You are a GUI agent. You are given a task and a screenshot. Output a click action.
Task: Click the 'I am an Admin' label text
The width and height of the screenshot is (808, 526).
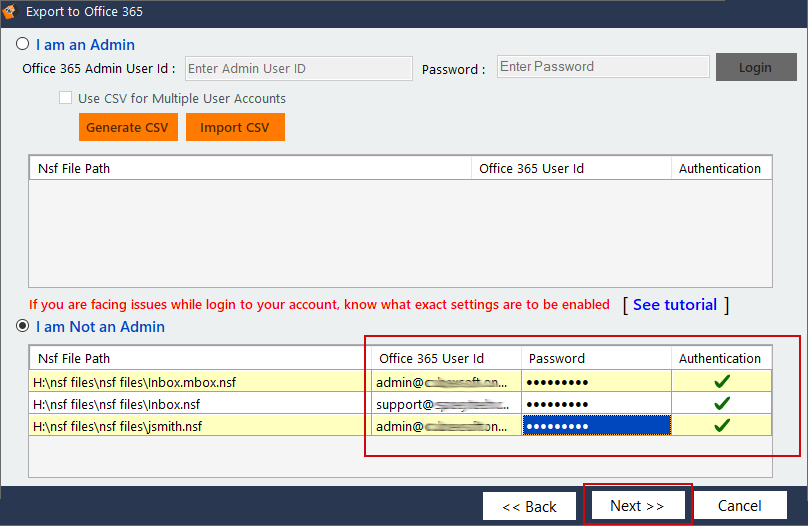(85, 45)
